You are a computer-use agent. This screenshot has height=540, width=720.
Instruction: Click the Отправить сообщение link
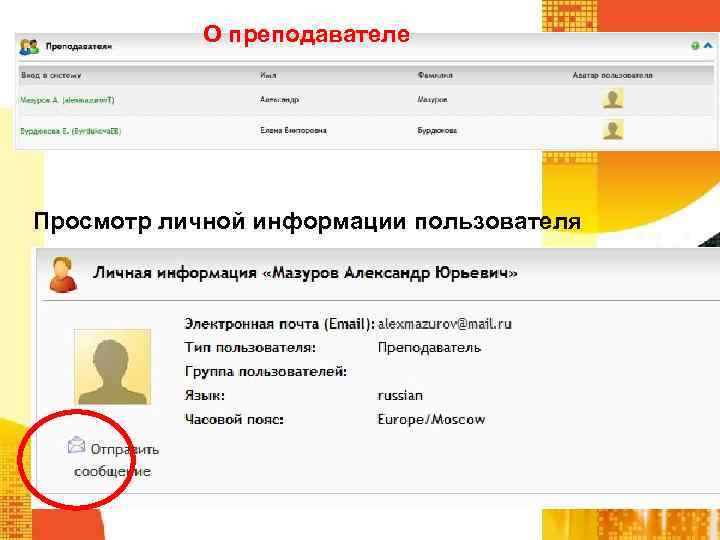[113, 460]
